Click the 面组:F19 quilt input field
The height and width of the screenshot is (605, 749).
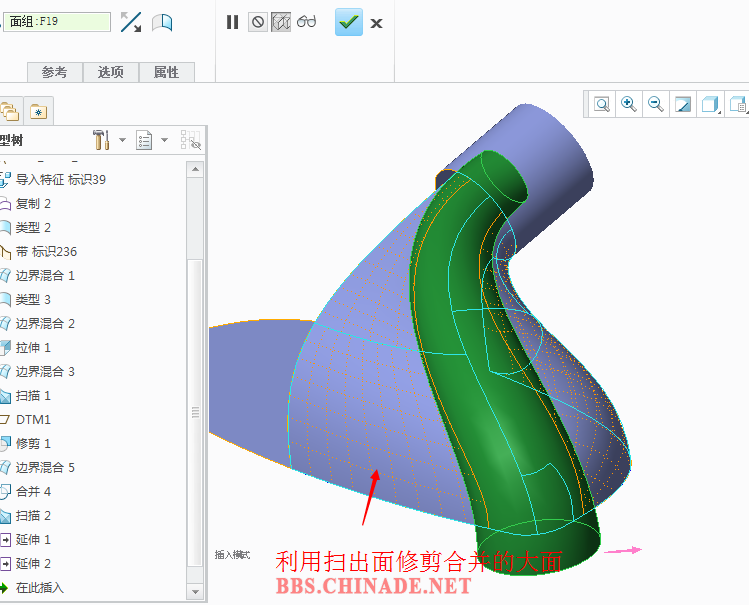(x=58, y=21)
